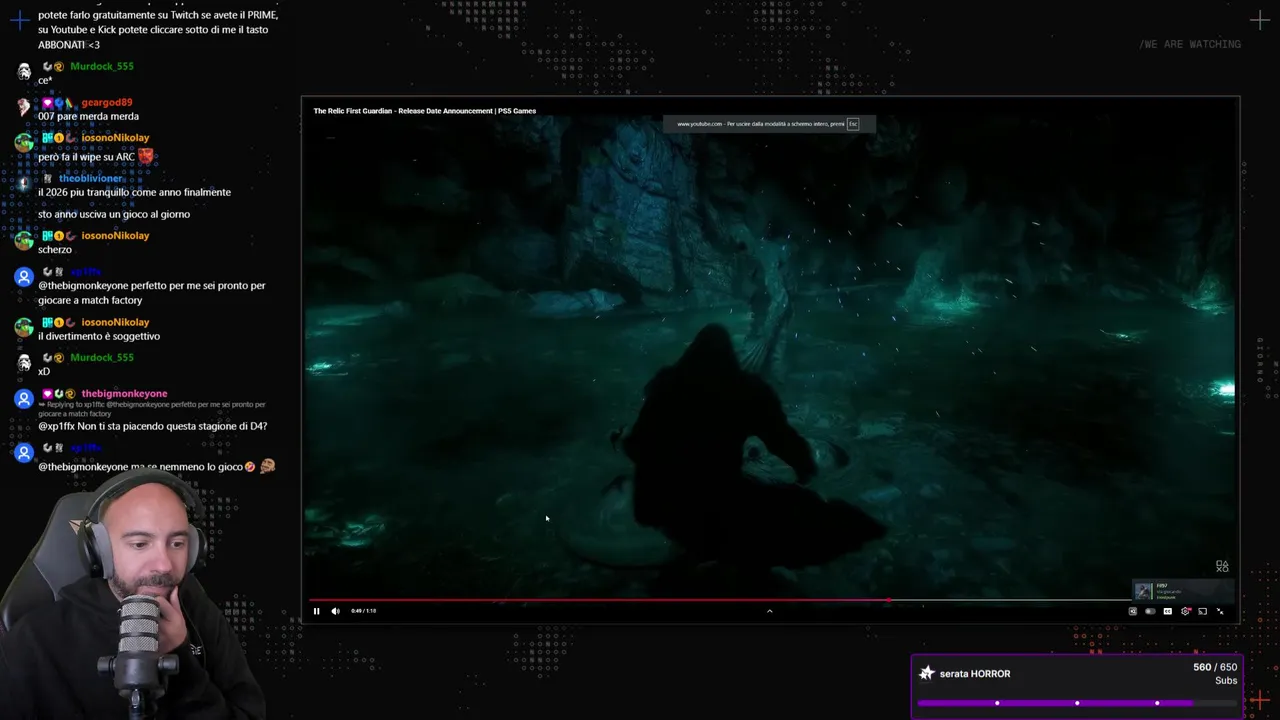1280x720 pixels.
Task: Click the '/WE ARE WATCHING' label
Action: (1190, 44)
